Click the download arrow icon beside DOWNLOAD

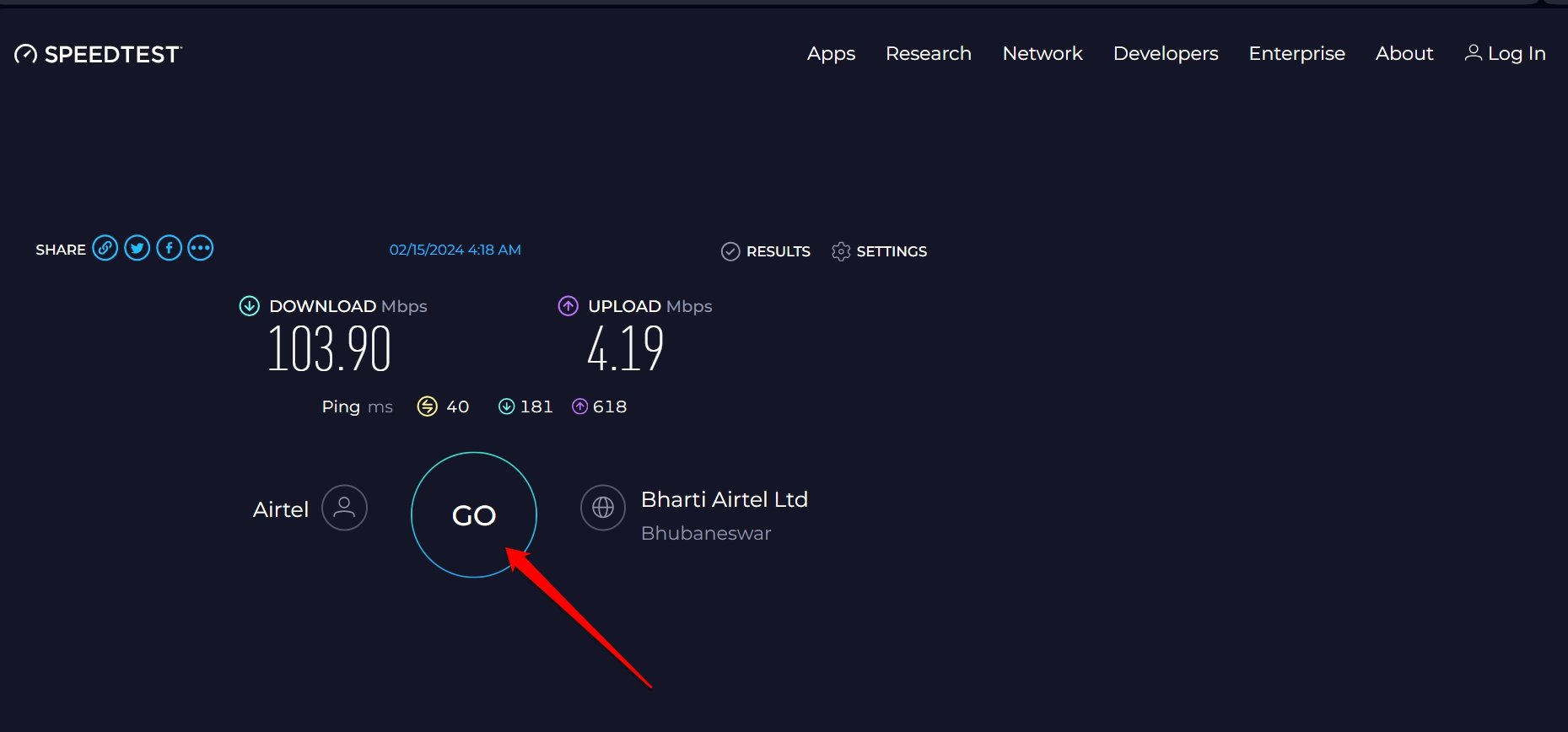pyautogui.click(x=249, y=305)
